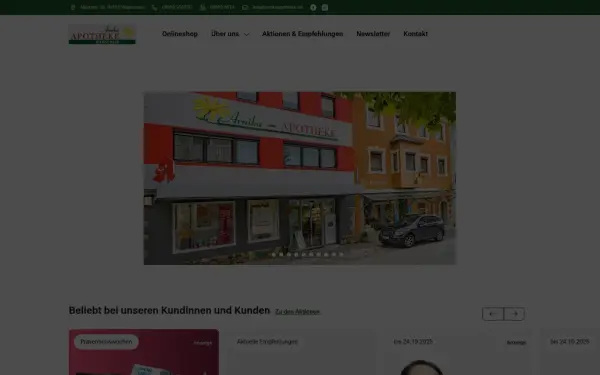Select the first carousel dot on the slider
This screenshot has height=375, width=600.
[274, 254]
